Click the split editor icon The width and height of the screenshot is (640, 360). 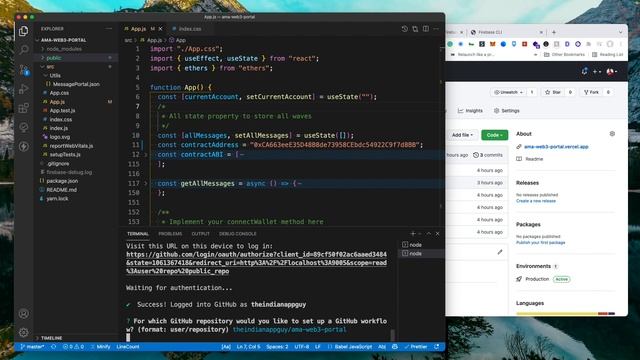coord(426,29)
